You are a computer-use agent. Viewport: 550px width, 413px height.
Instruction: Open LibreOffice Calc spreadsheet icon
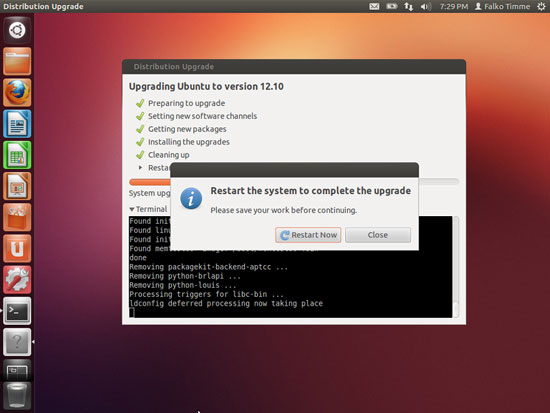(17, 155)
